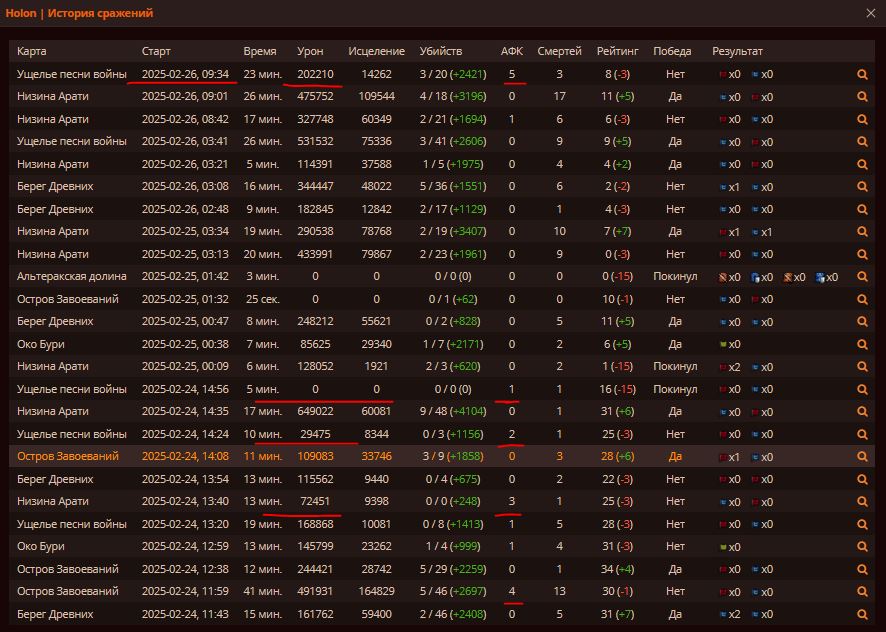
Task: Click the Holon | История сражений title
Action: pos(79,13)
